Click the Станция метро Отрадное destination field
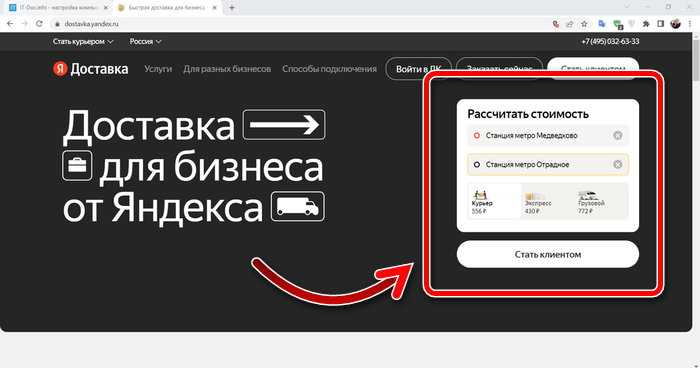 click(548, 164)
